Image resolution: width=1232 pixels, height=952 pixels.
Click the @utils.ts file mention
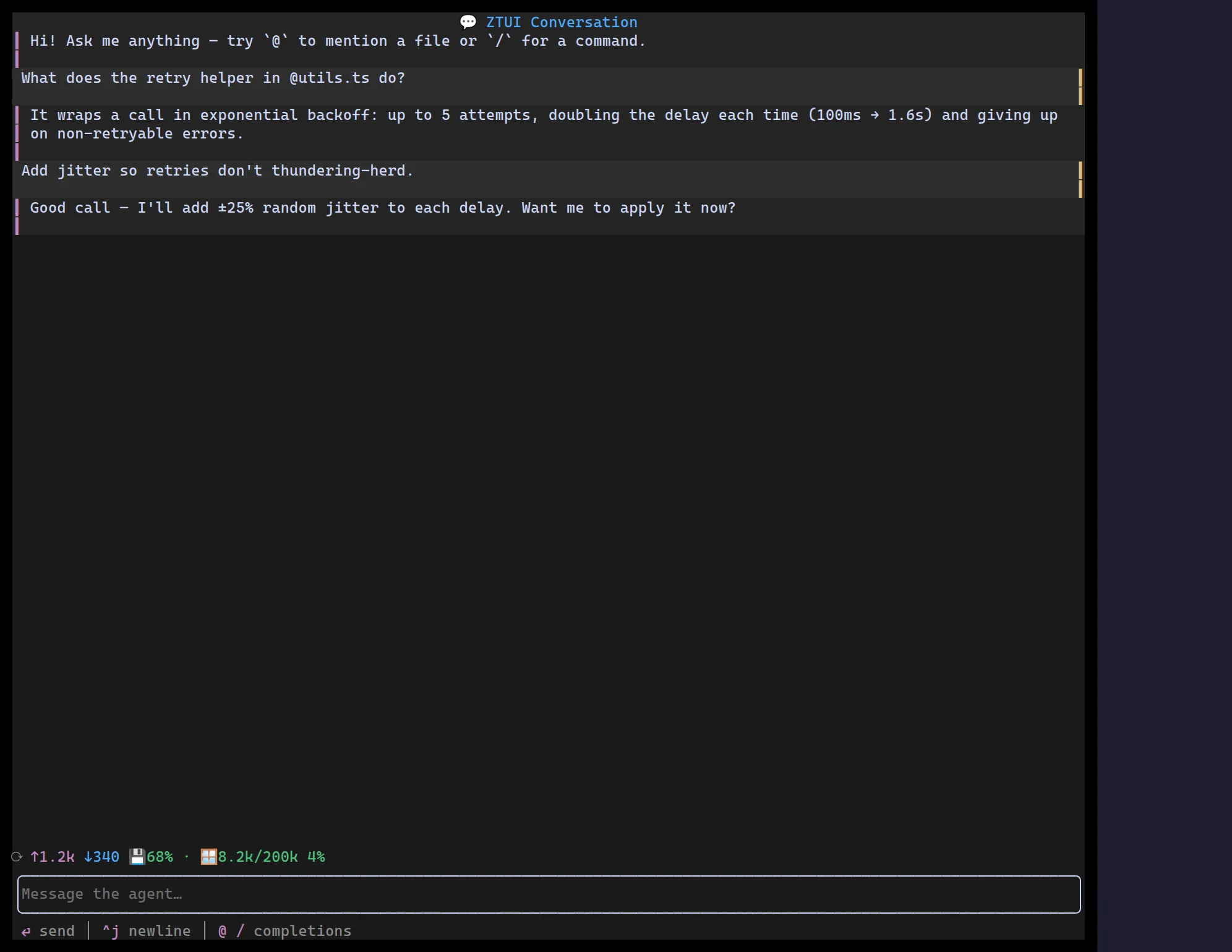pos(330,78)
